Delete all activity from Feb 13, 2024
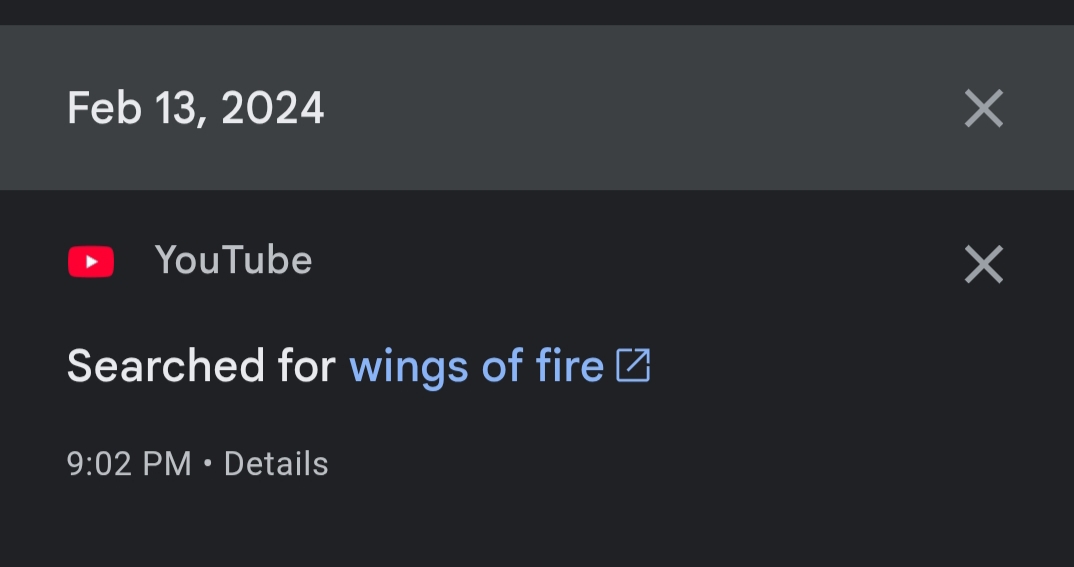Screen dimensions: 1074x567 (x=983, y=108)
